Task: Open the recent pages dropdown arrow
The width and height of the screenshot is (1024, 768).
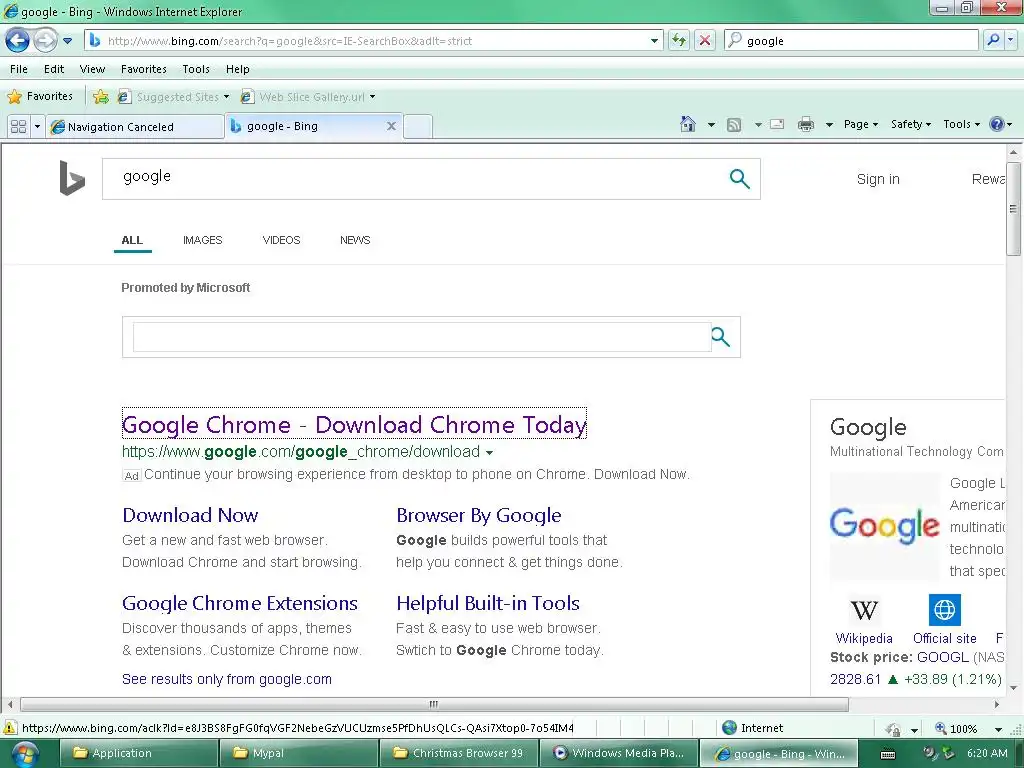Action: coord(67,40)
